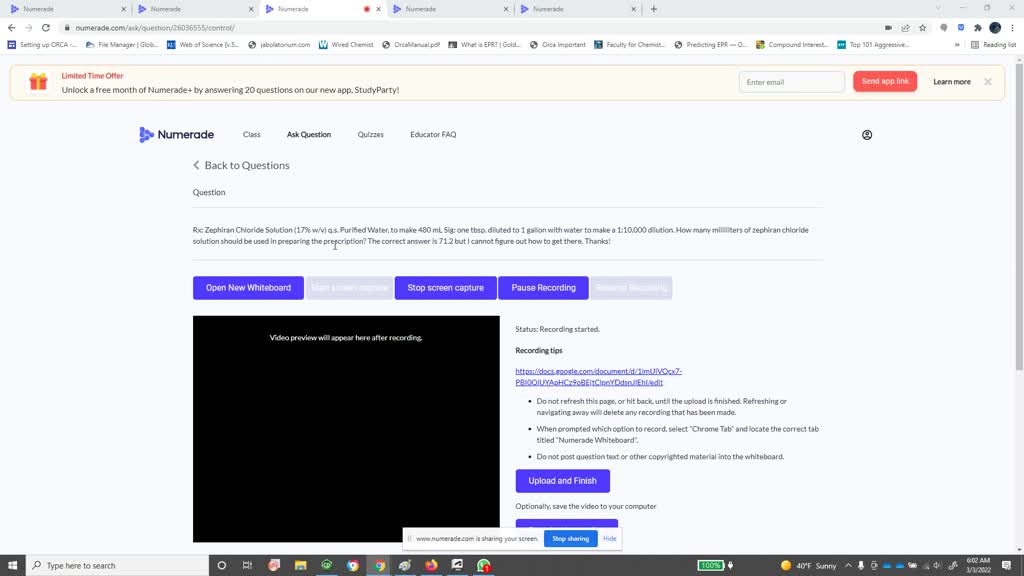Click the Enter email input field
Viewport: 1024px width, 576px height.
pos(791,82)
